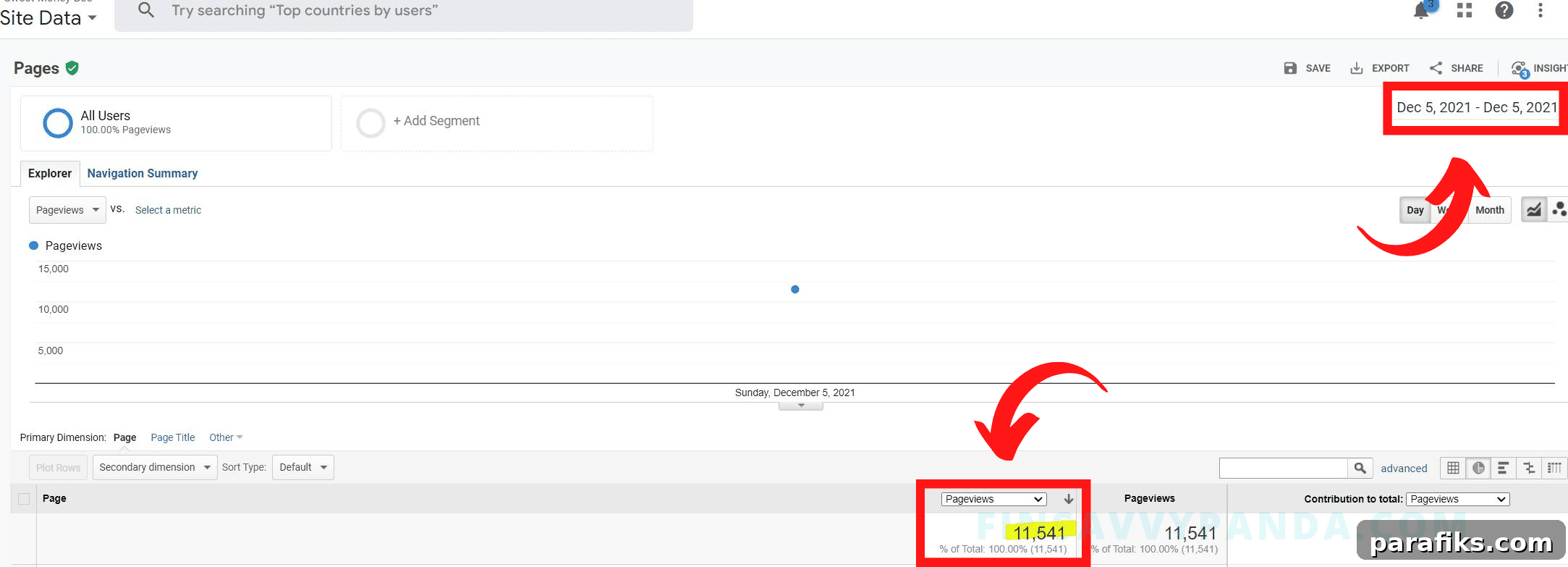Open the advanced filter link
The image size is (1568, 567).
coord(1404,469)
